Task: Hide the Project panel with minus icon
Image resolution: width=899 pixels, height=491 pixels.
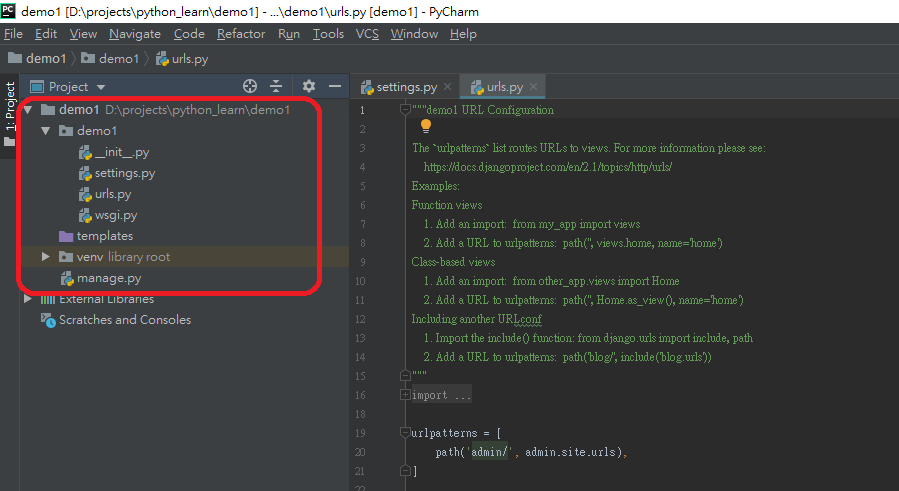Action: click(x=335, y=86)
